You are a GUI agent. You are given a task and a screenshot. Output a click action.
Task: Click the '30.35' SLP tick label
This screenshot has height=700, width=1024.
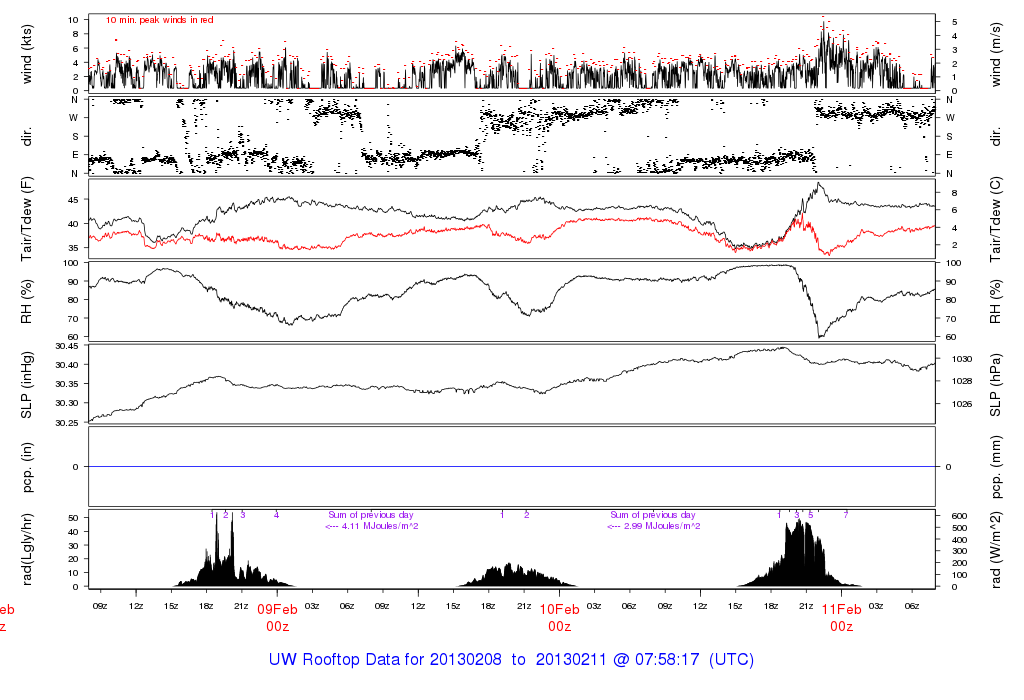[x=67, y=384]
